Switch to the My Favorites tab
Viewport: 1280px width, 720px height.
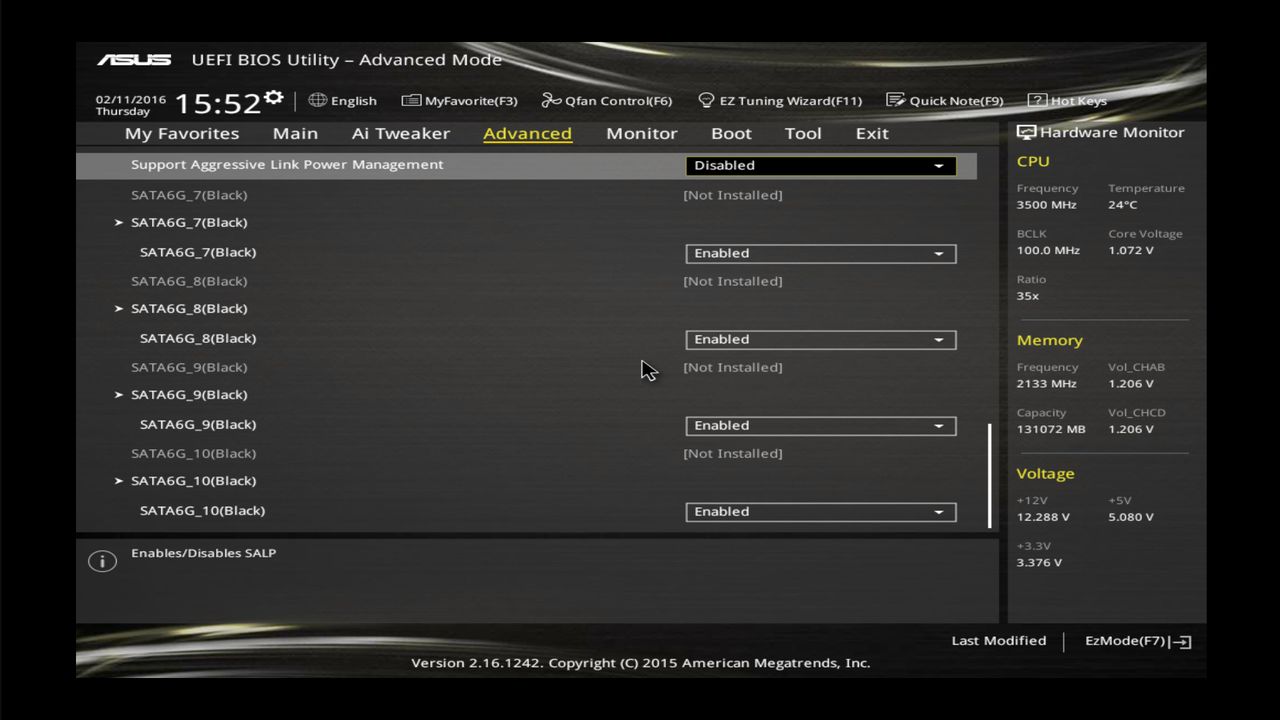click(182, 134)
